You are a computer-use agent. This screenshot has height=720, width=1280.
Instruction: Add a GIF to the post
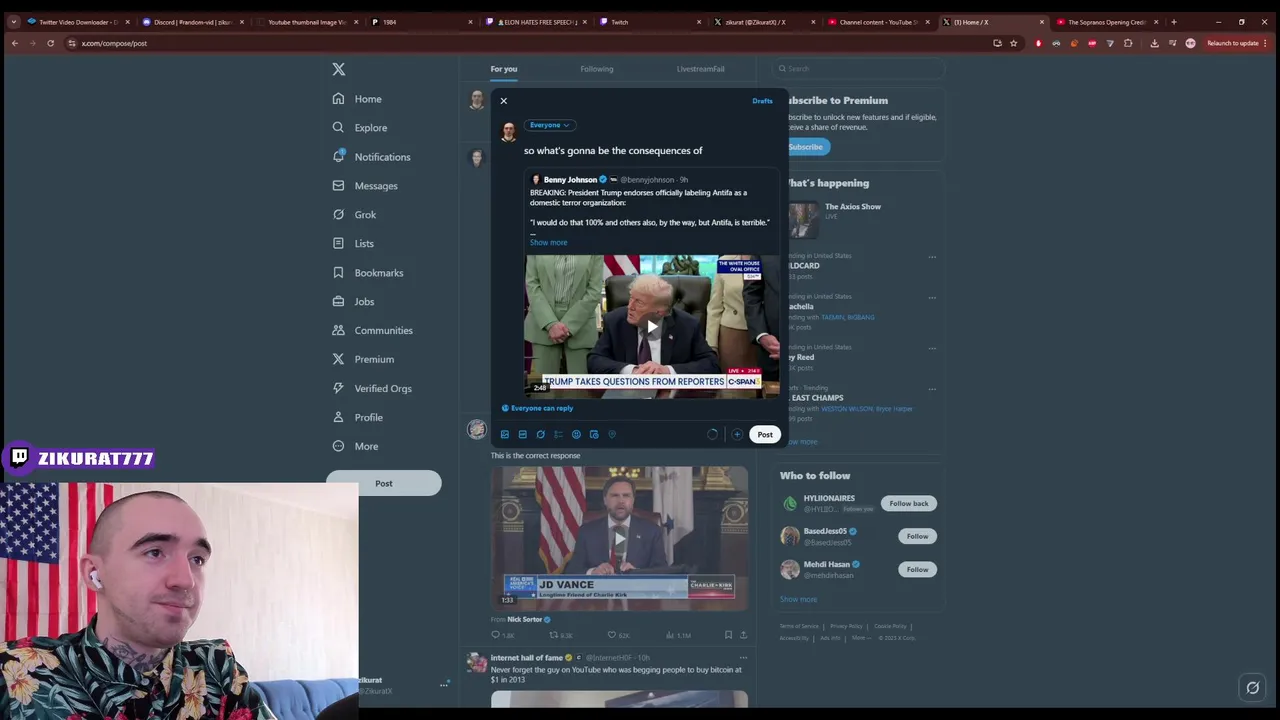tap(522, 435)
